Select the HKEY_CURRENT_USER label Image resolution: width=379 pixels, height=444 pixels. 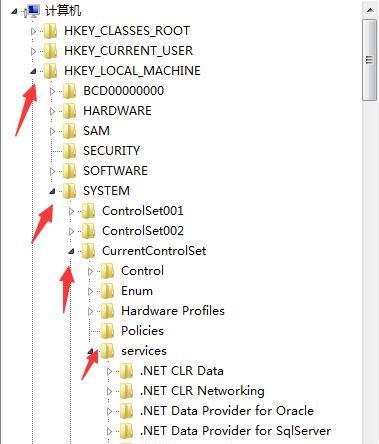128,51
